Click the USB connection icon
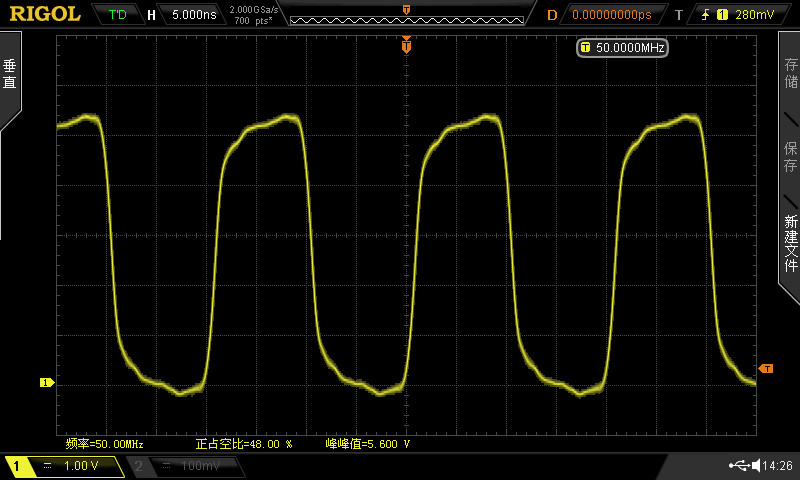The image size is (800, 480). 739,465
